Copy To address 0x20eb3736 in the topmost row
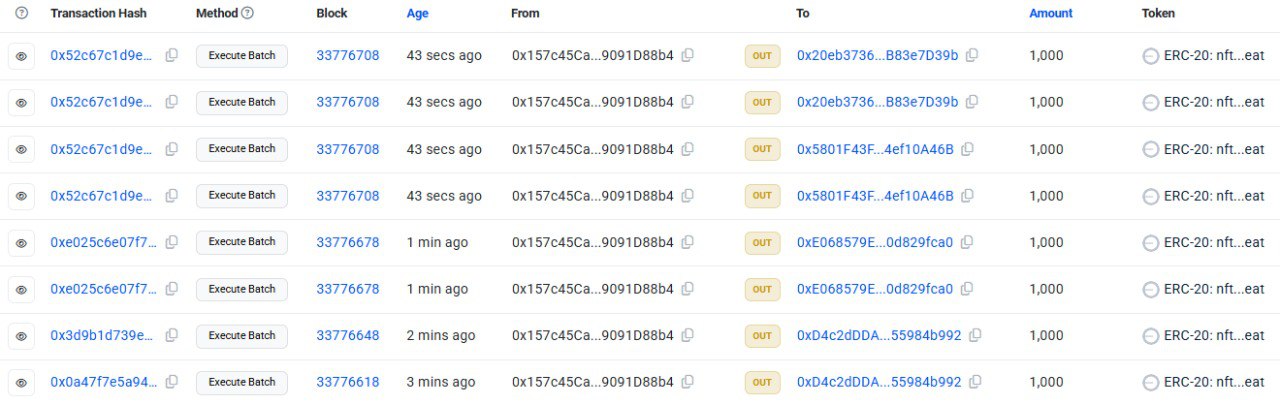 971,55
